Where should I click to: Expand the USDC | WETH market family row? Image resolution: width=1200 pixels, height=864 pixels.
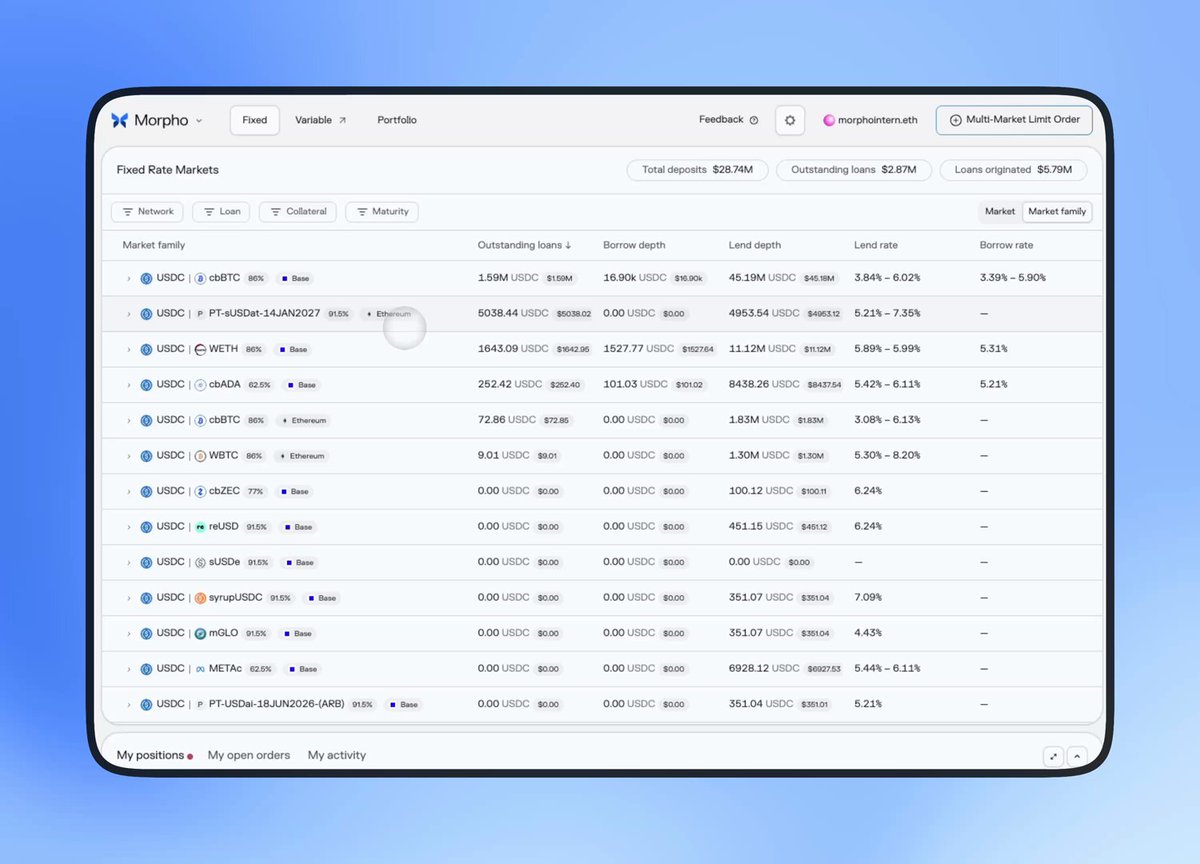[x=128, y=350]
